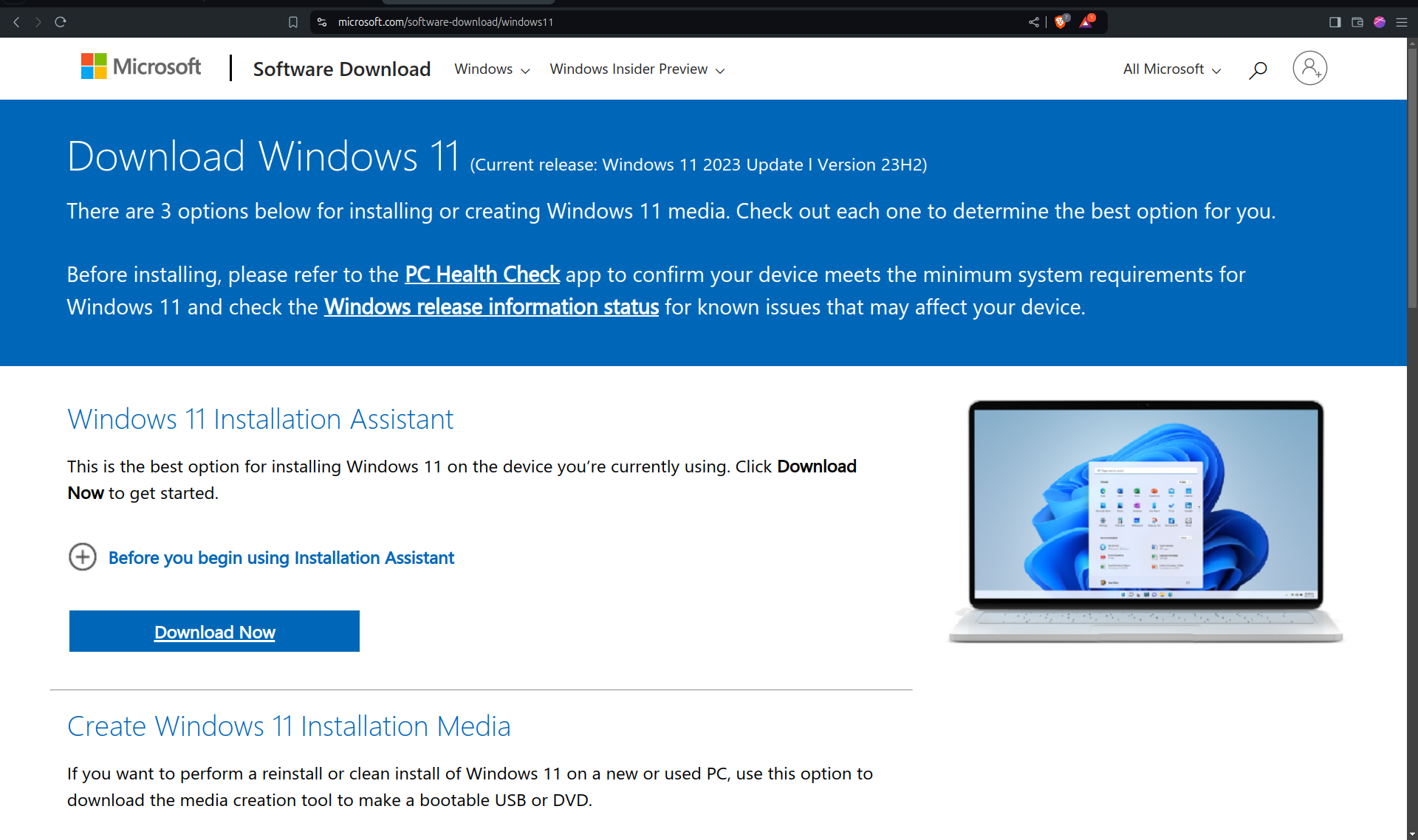Click the sign-in account avatar icon
This screenshot has height=840, width=1418.
(1310, 68)
